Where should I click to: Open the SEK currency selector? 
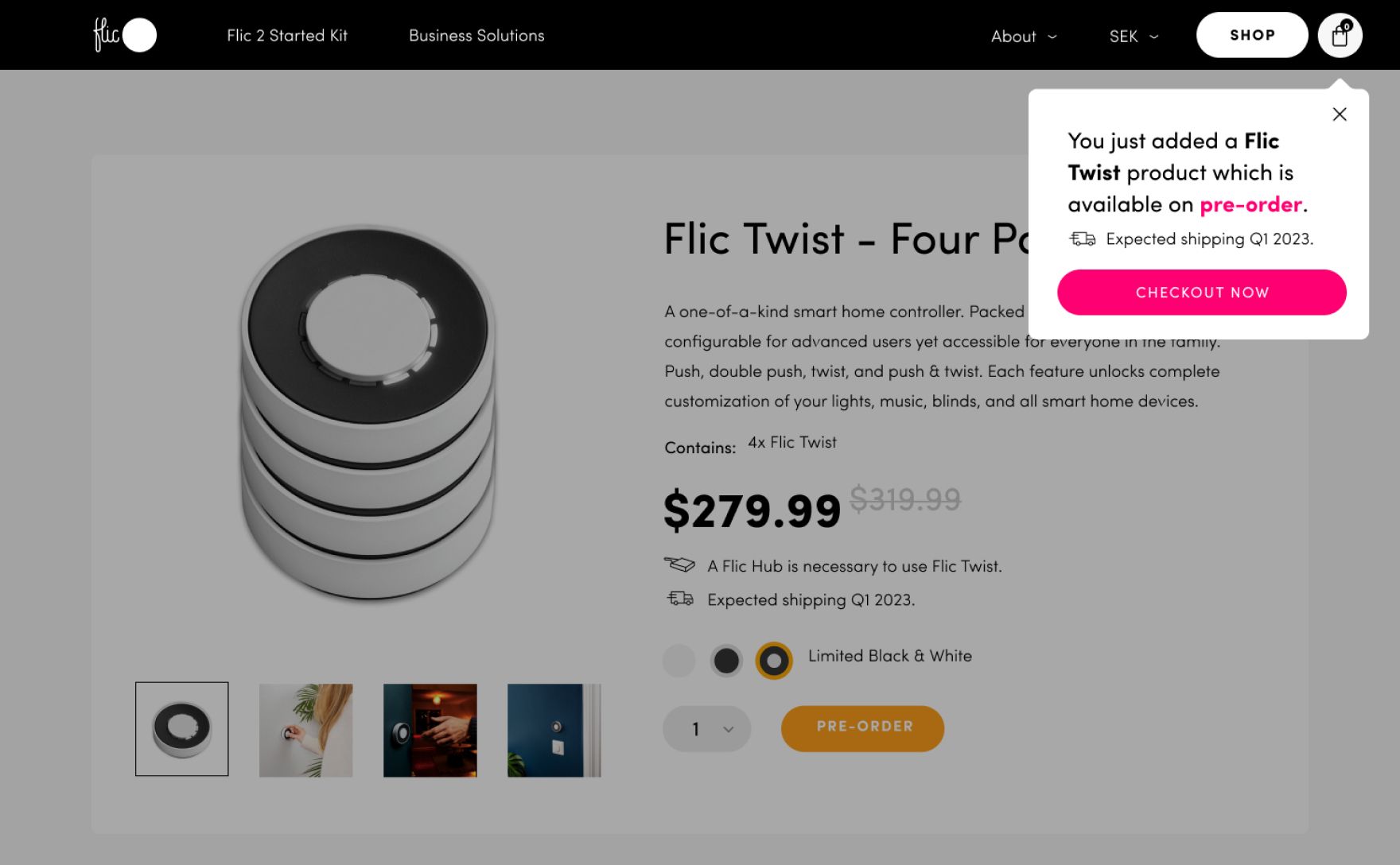click(x=1131, y=36)
